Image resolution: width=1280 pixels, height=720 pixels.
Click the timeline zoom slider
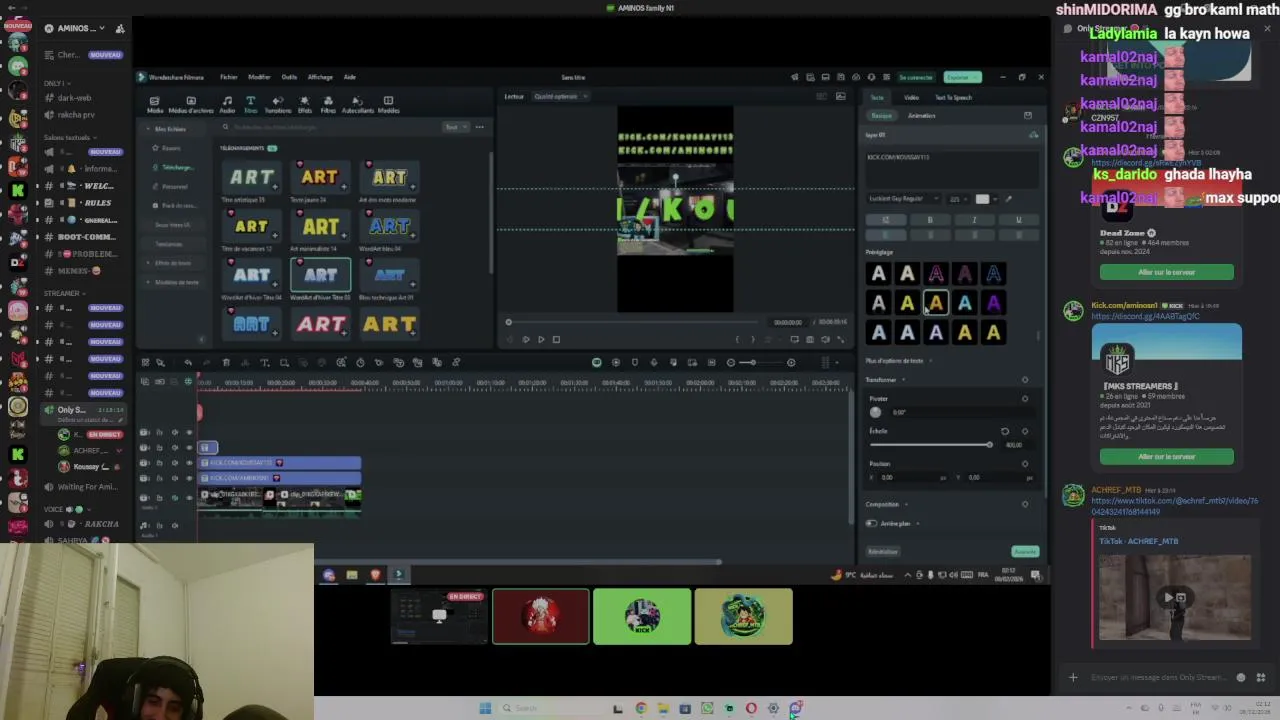click(761, 362)
